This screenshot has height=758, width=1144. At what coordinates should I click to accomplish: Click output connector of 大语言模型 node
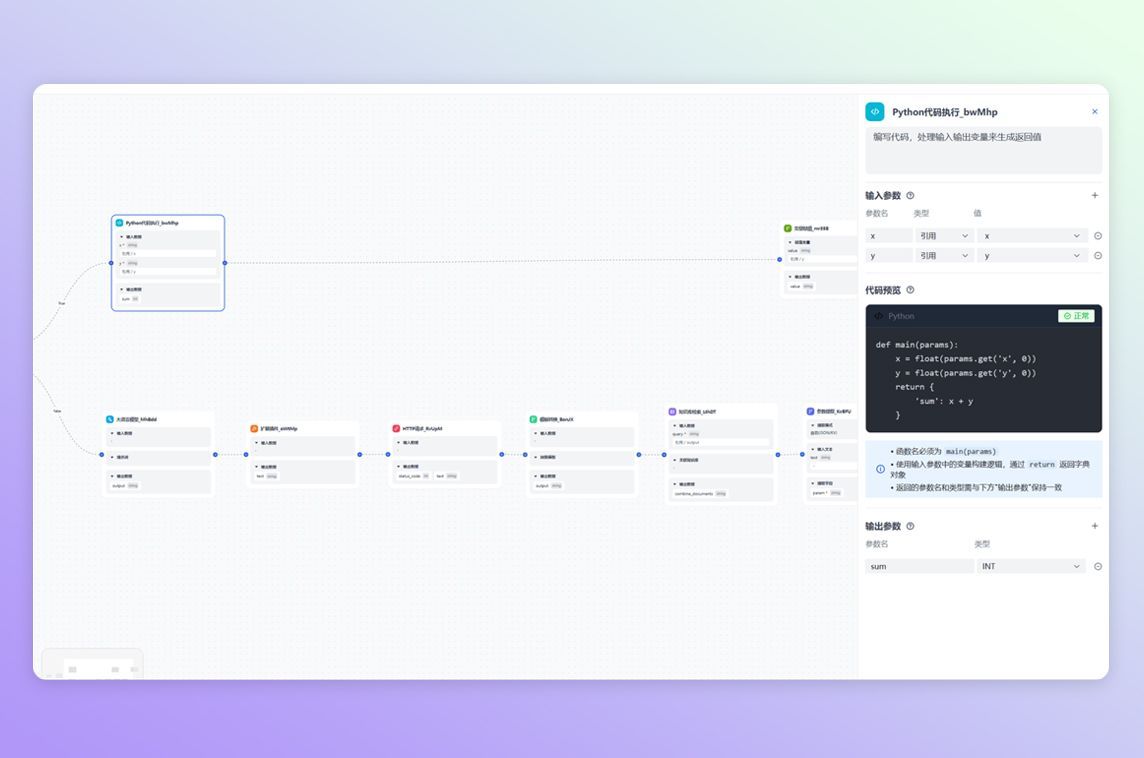pyautogui.click(x=215, y=455)
